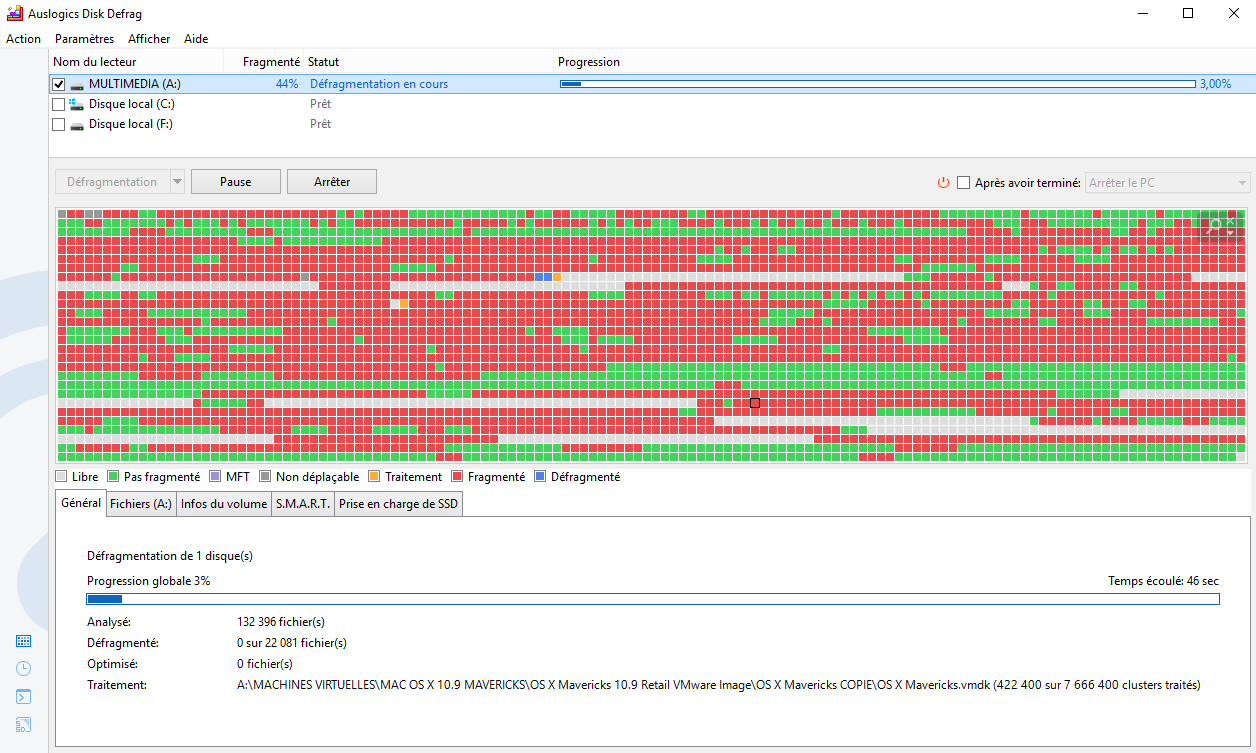Click the 3,00% progress value
The height and width of the screenshot is (753, 1256).
1216,85
